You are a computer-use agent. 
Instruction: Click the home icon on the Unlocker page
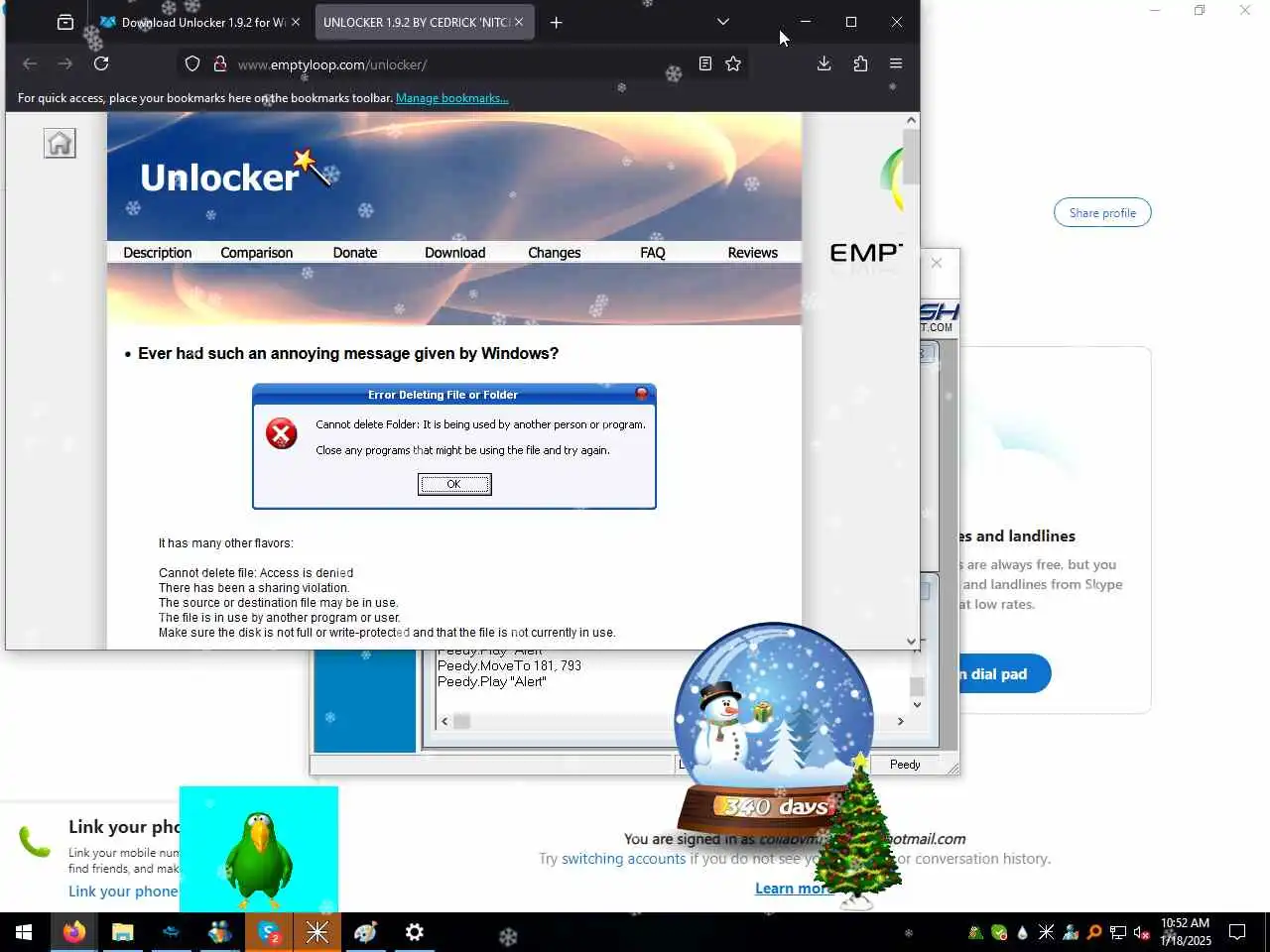point(60,144)
